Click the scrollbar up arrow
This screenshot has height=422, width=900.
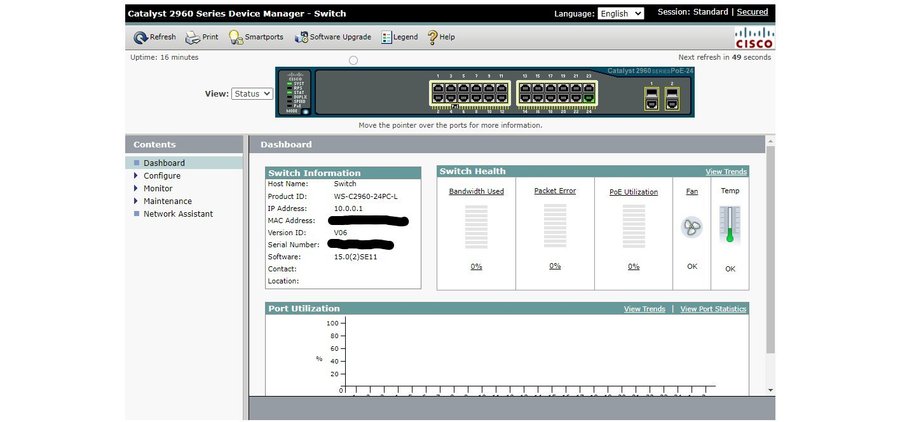point(770,141)
